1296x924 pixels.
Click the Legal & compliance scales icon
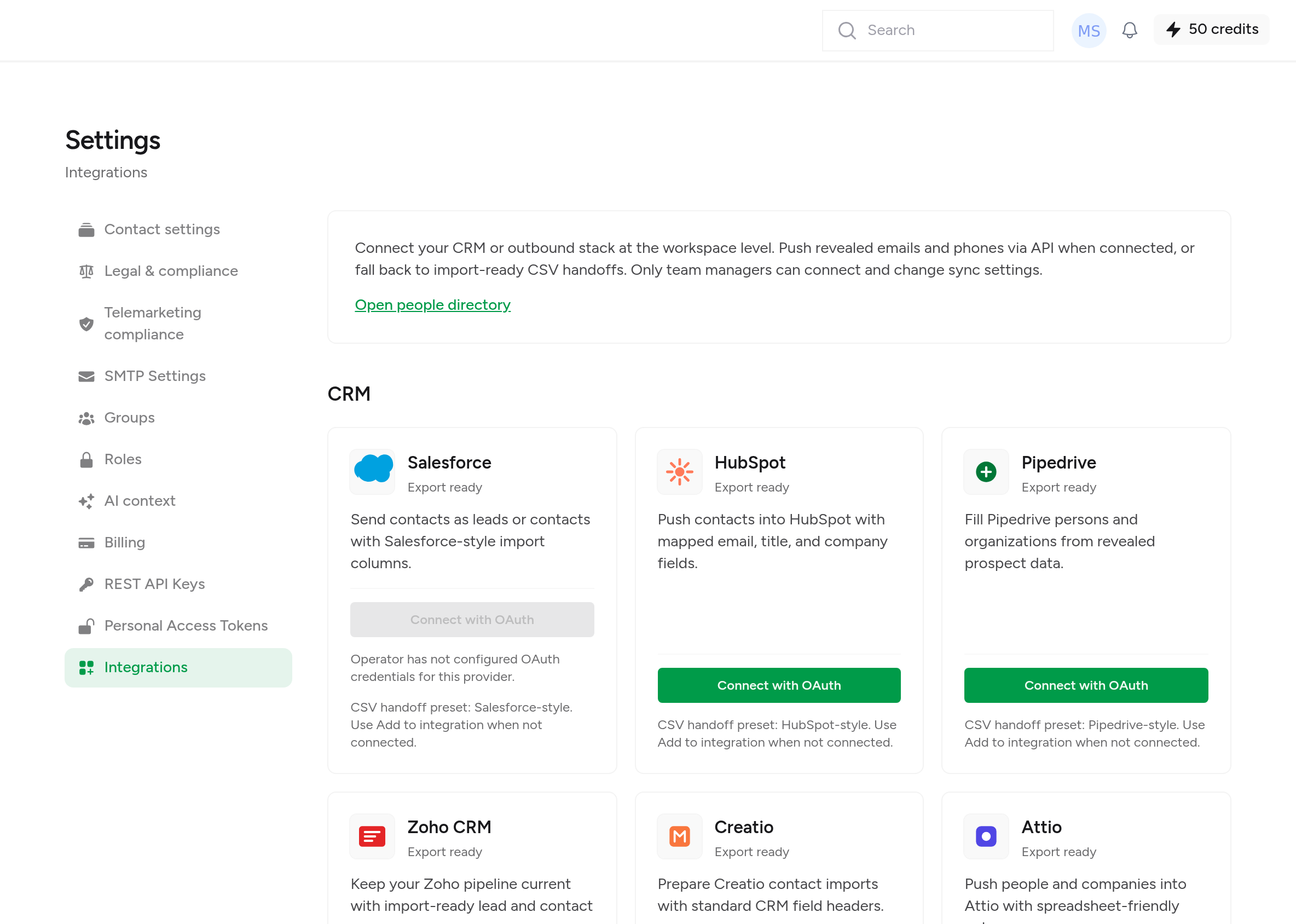pyautogui.click(x=86, y=272)
